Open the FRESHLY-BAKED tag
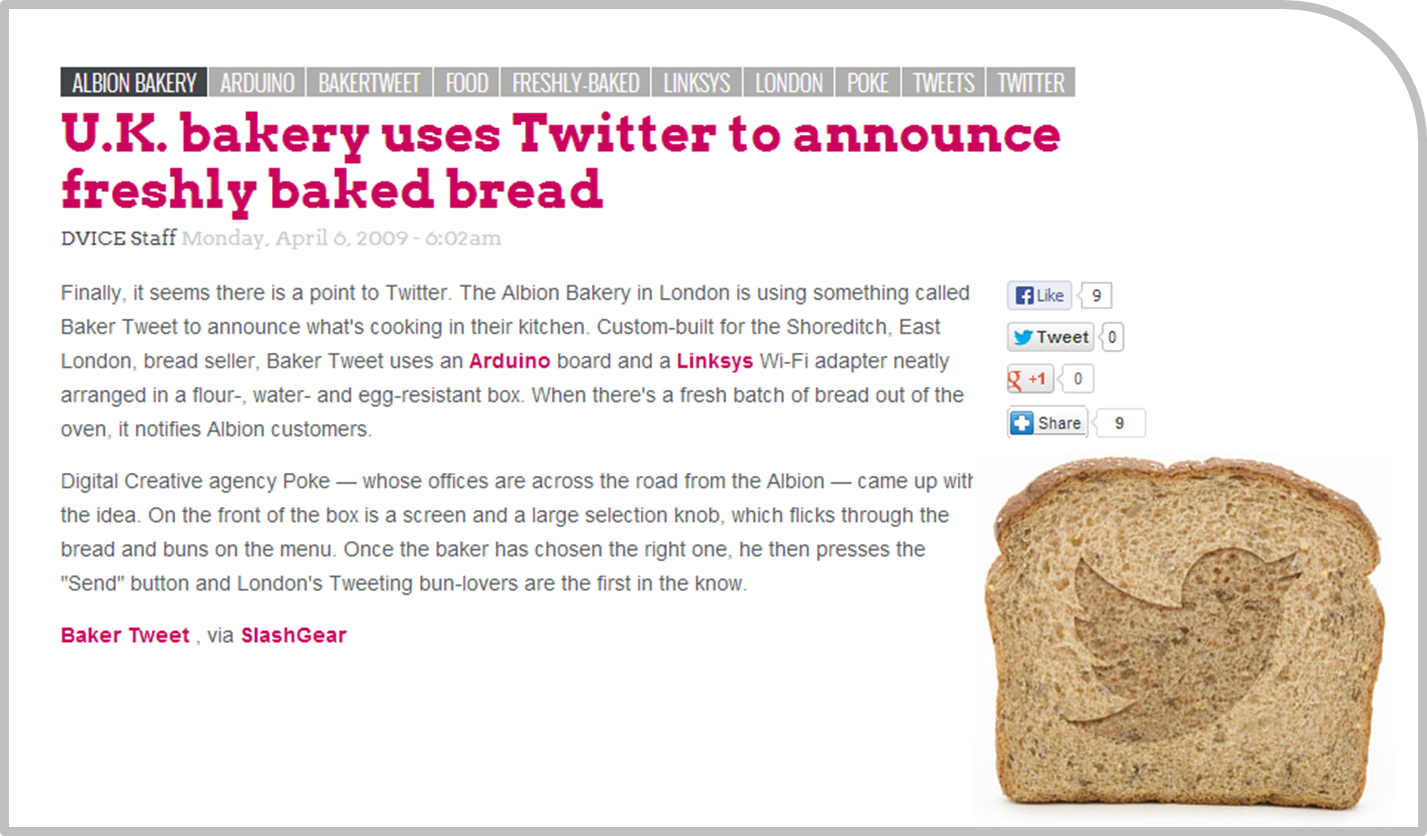1427x836 pixels. 576,82
